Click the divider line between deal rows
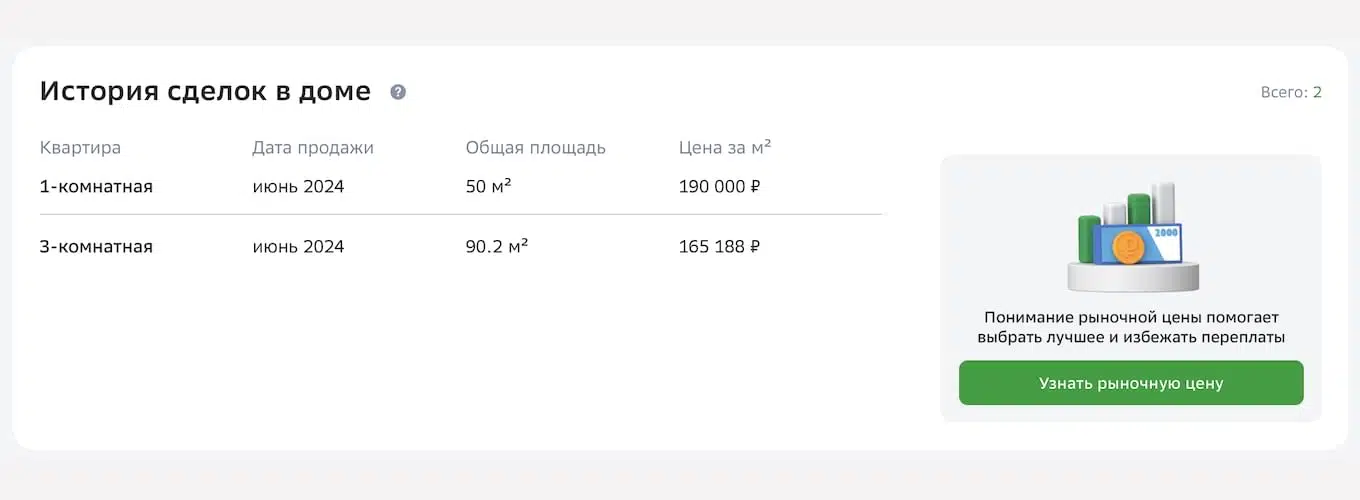Image resolution: width=1360 pixels, height=500 pixels. [461, 214]
